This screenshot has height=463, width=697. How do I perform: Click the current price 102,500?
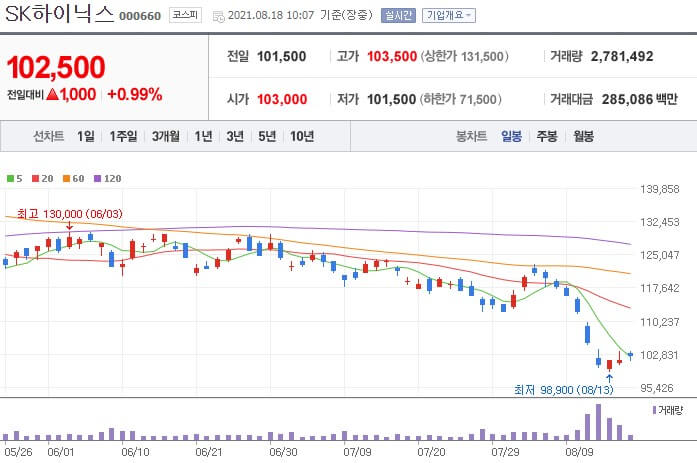(x=56, y=68)
